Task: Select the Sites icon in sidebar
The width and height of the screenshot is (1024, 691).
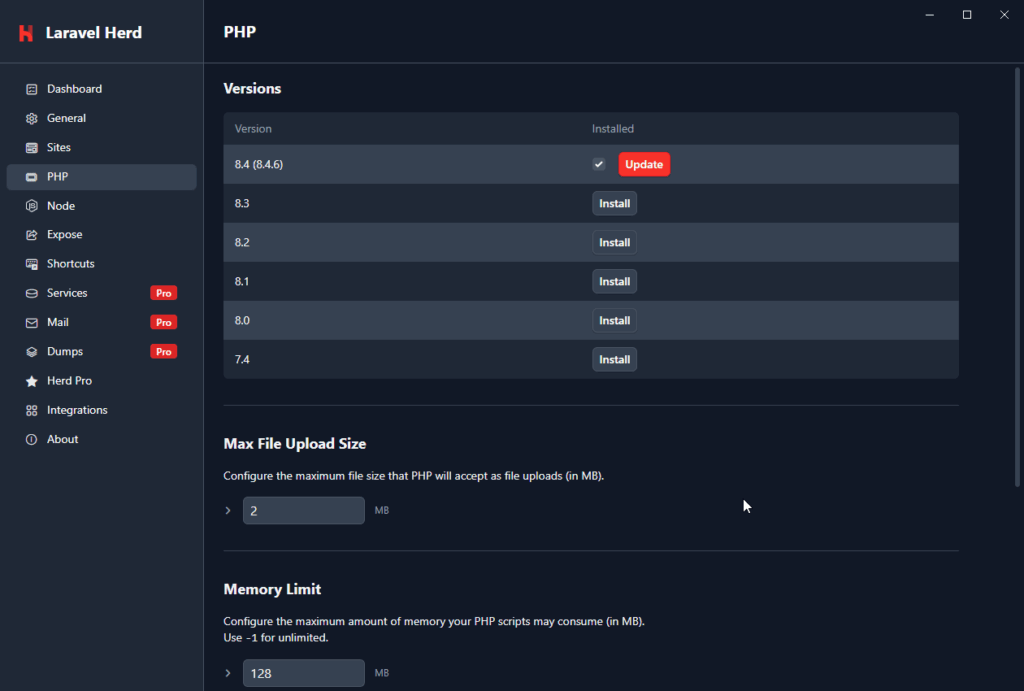Action: 31,148
